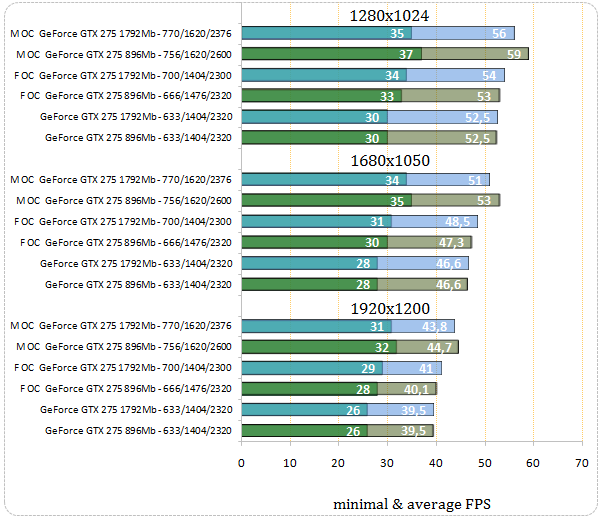Click the 'minimal & average FPS' axis title
This screenshot has height=518, width=601.
click(412, 504)
